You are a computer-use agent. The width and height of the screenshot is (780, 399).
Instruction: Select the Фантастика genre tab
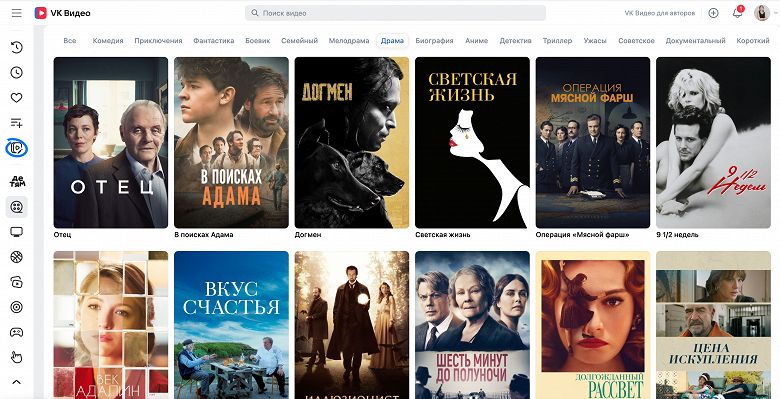click(x=213, y=41)
